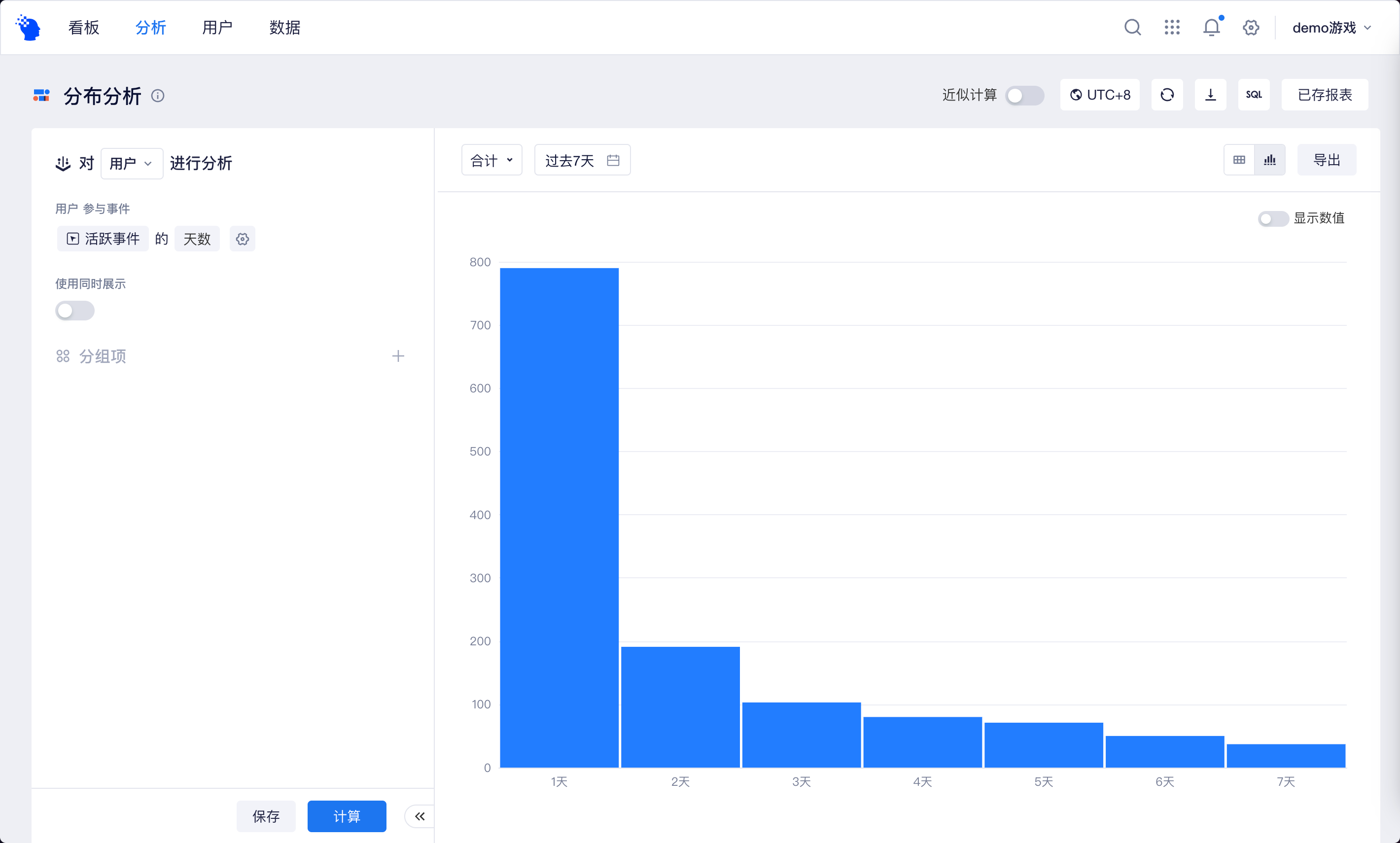The image size is (1400, 843).
Task: Go to the 看板 dashboard tab
Action: coord(83,27)
